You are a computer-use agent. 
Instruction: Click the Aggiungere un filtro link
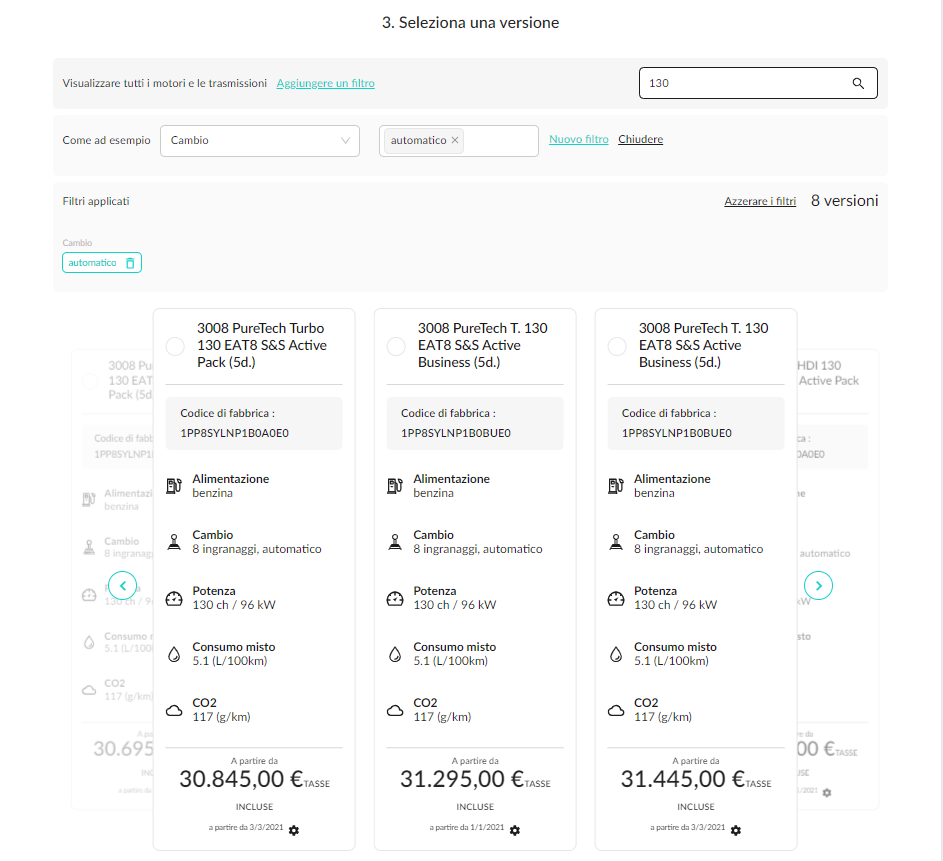pos(325,83)
